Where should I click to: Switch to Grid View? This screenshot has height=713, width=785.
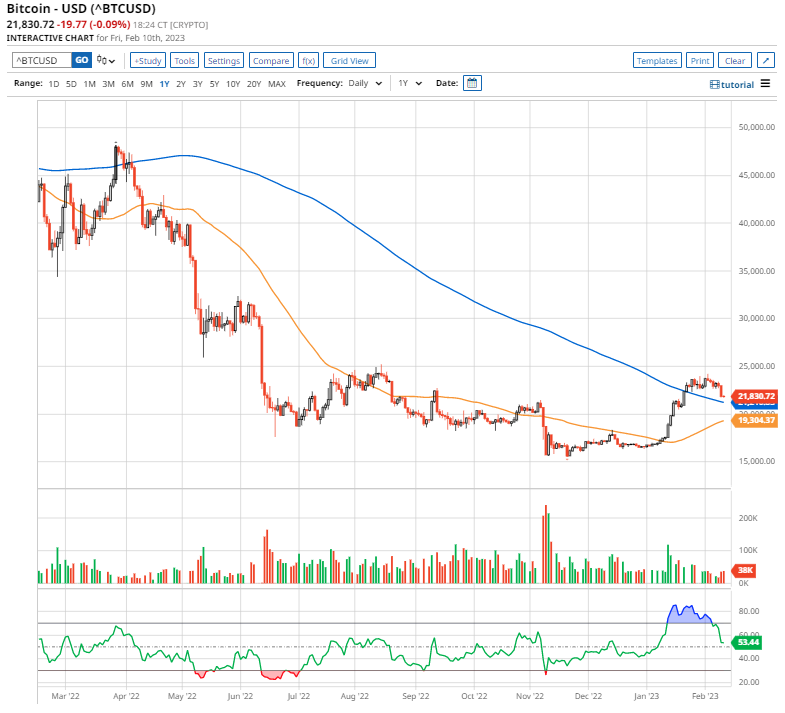coord(349,61)
